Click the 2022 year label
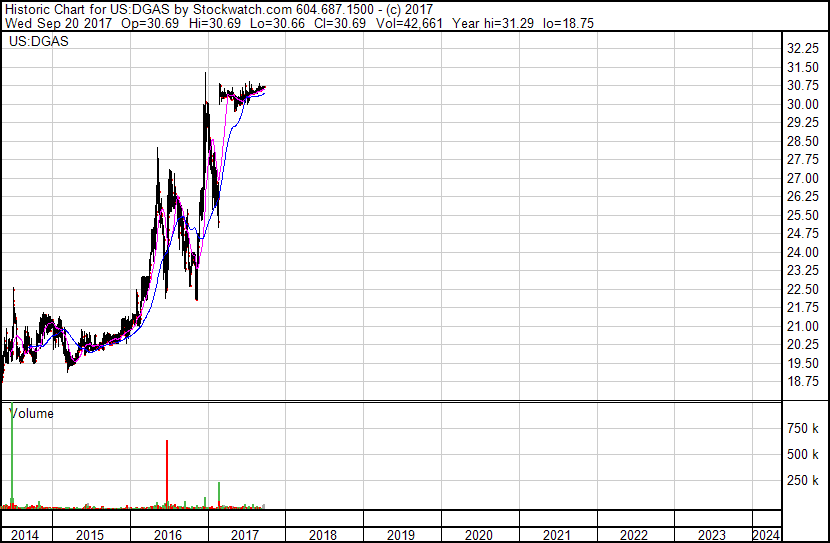Screen dimensions: 830x543 coord(634,535)
